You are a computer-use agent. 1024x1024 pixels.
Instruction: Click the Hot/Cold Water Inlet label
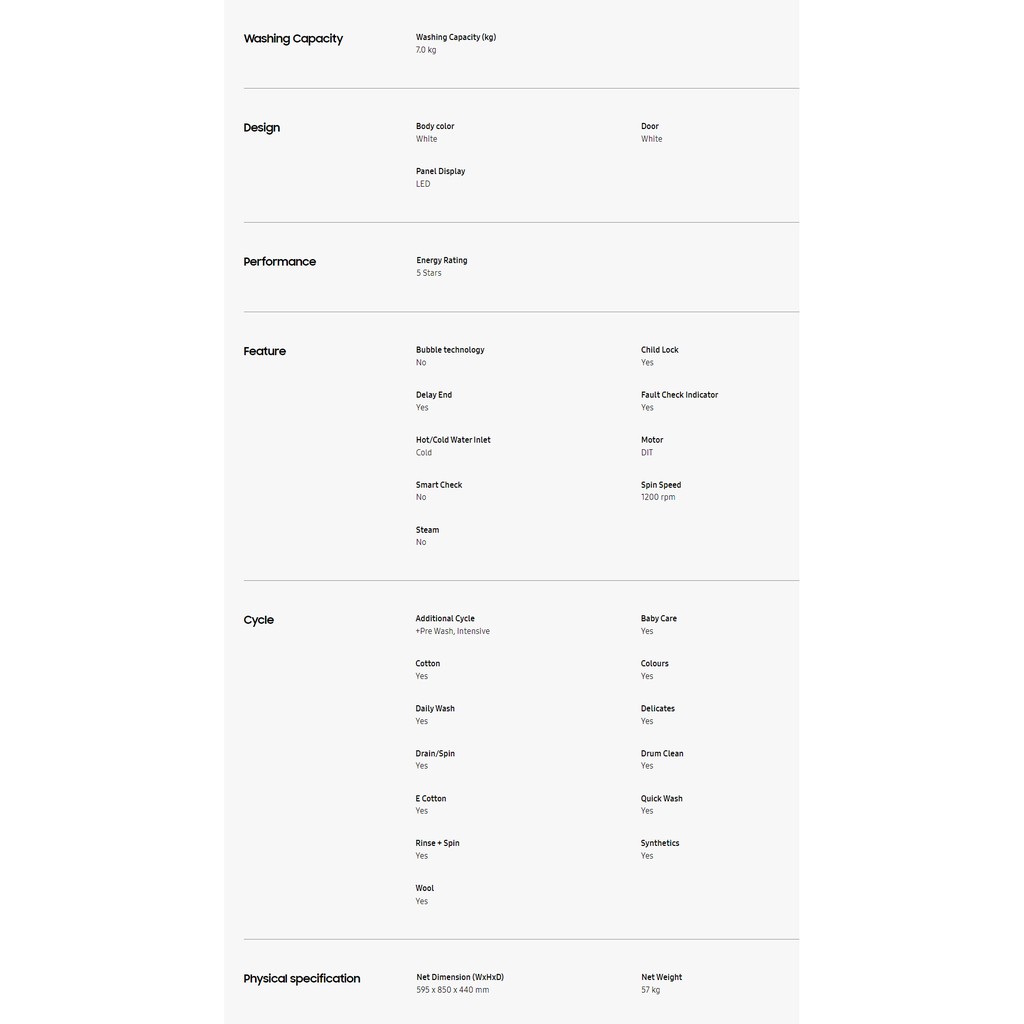coord(452,440)
